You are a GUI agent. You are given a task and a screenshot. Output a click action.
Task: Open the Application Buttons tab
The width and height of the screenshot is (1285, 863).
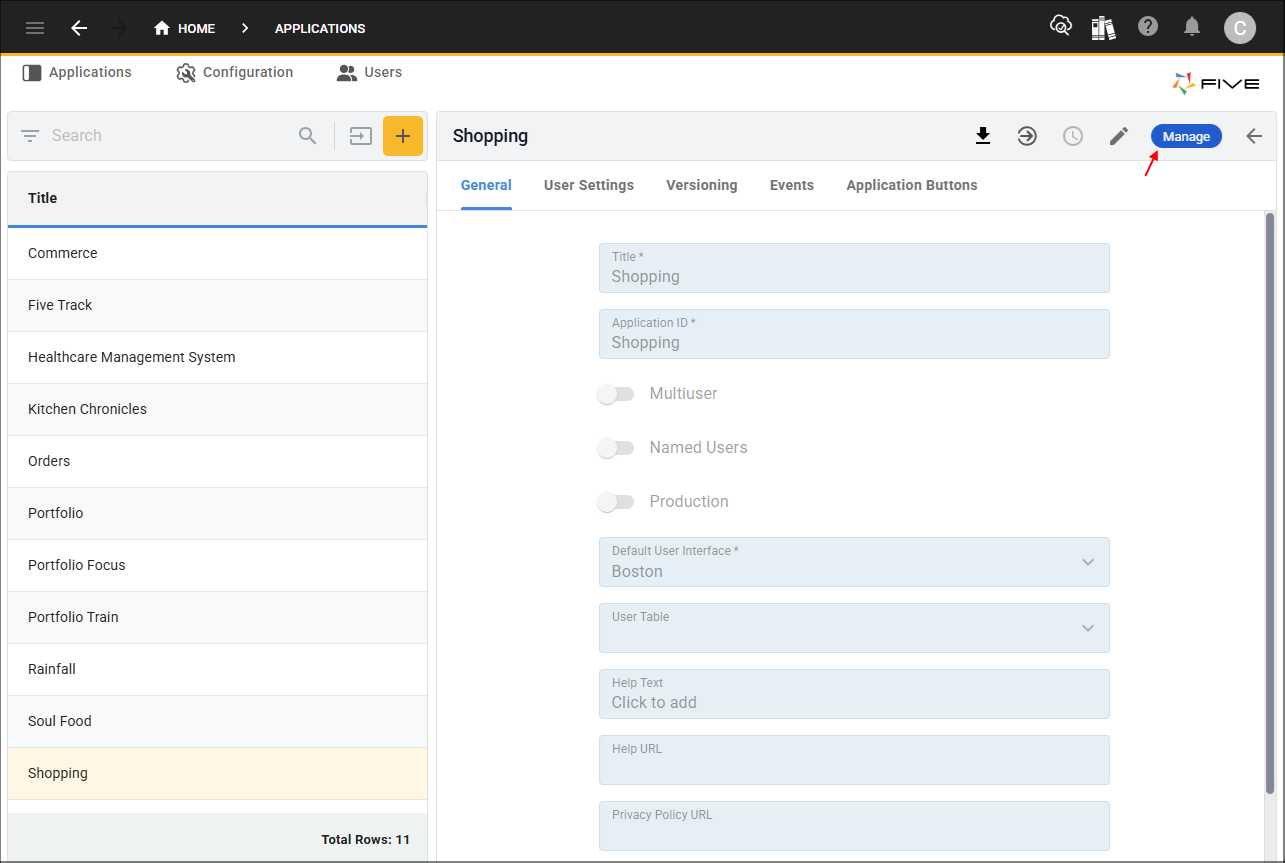(912, 185)
